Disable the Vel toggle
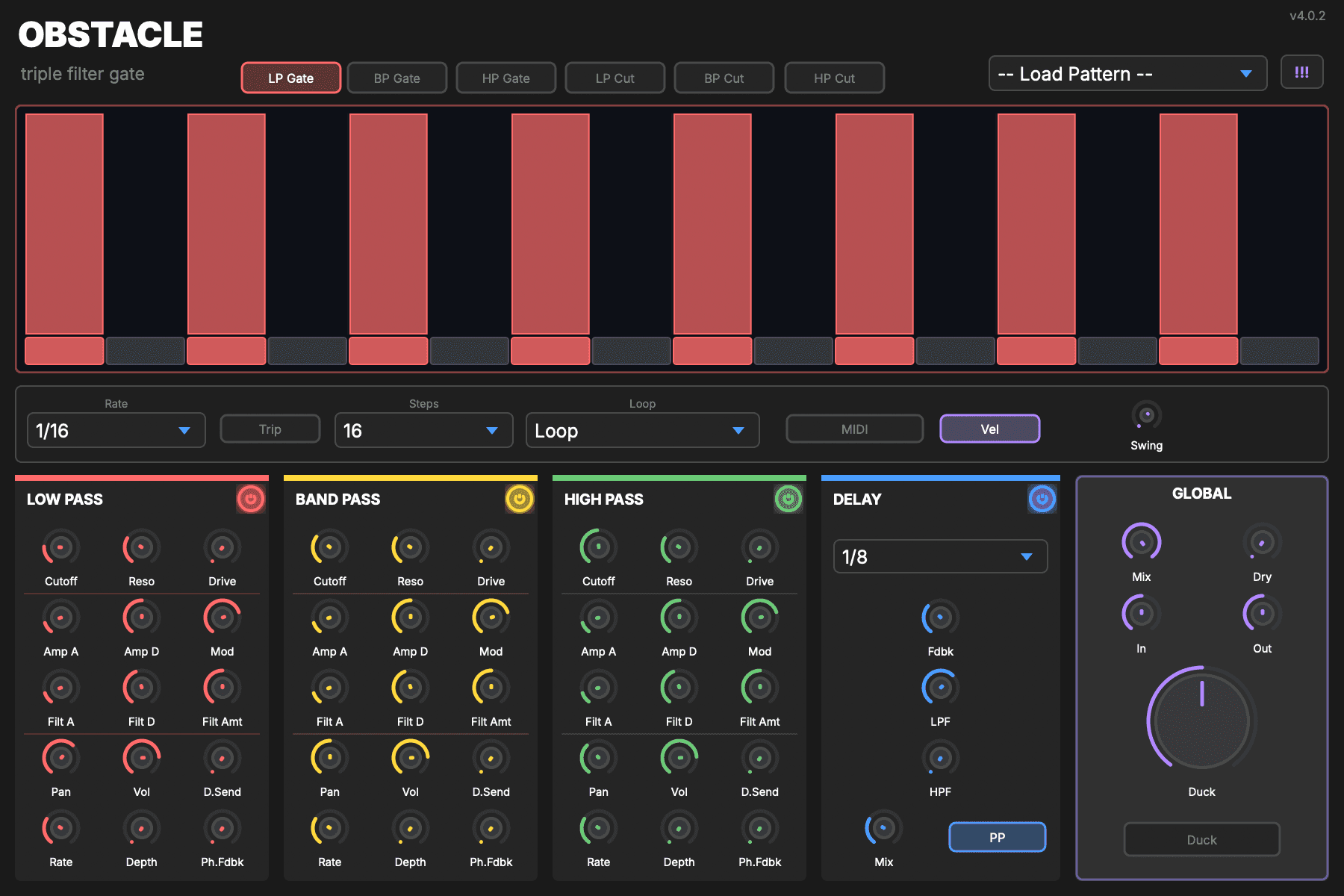This screenshot has width=1344, height=896. coord(989,429)
